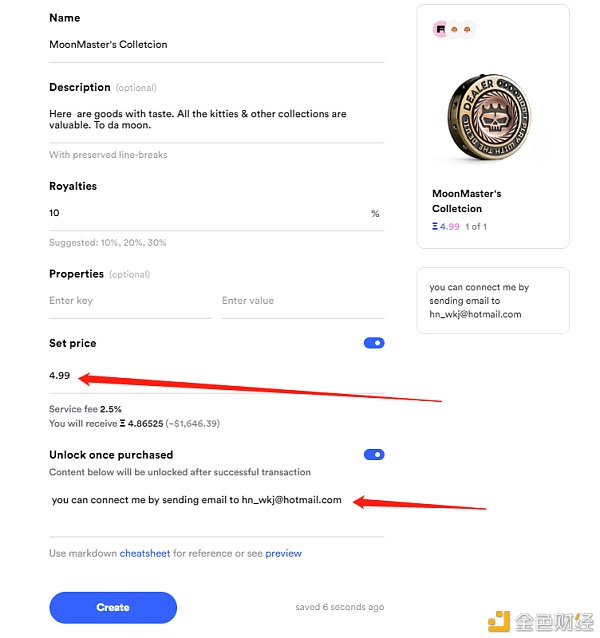Click the Ethereum symbol beside 4.99 price
The width and height of the screenshot is (600, 638).
click(435, 226)
